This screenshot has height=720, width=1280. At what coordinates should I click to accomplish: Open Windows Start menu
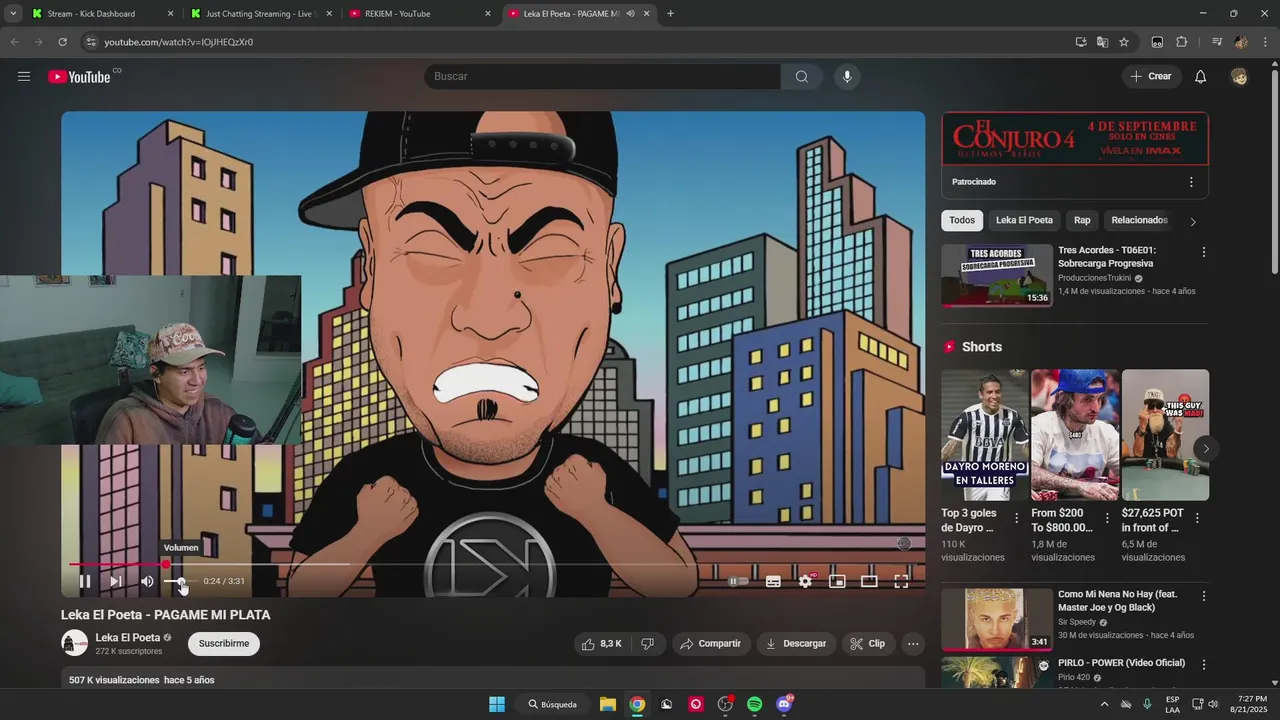click(x=497, y=704)
